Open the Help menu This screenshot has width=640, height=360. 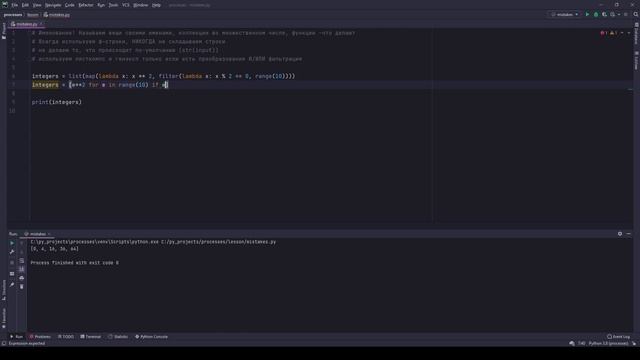coord(156,5)
